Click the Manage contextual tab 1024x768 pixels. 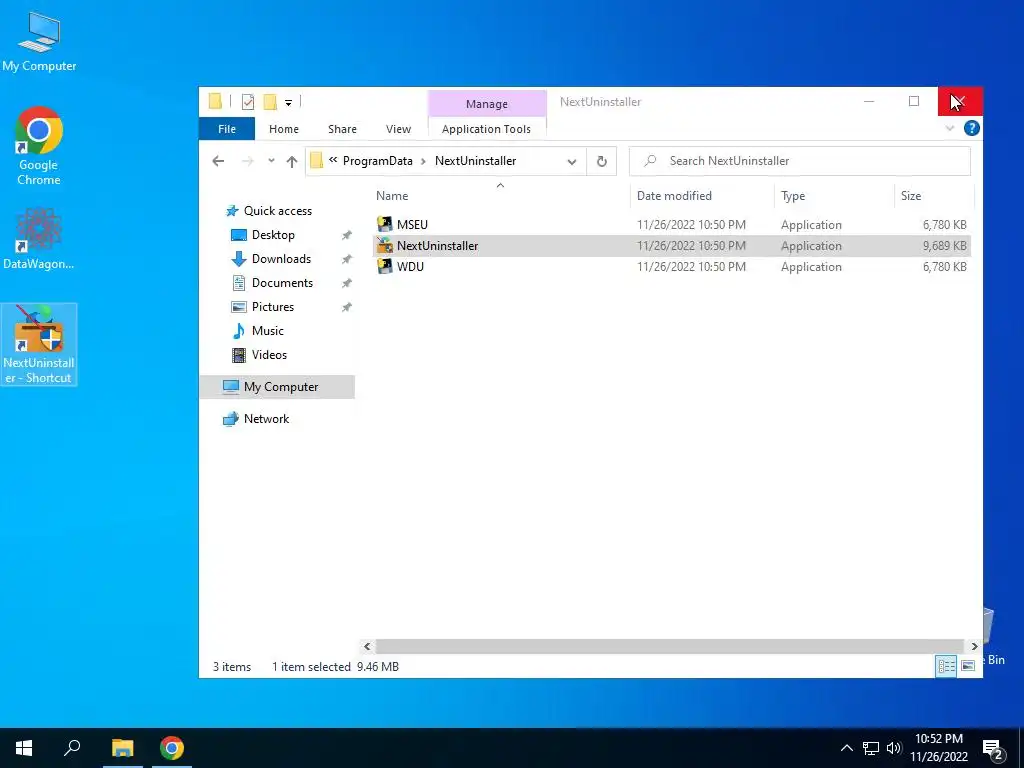[x=487, y=104]
